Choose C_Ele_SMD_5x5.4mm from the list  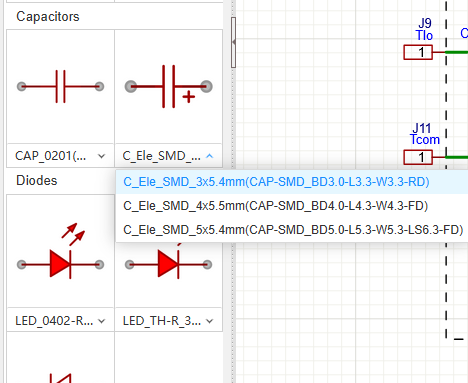coord(292,230)
